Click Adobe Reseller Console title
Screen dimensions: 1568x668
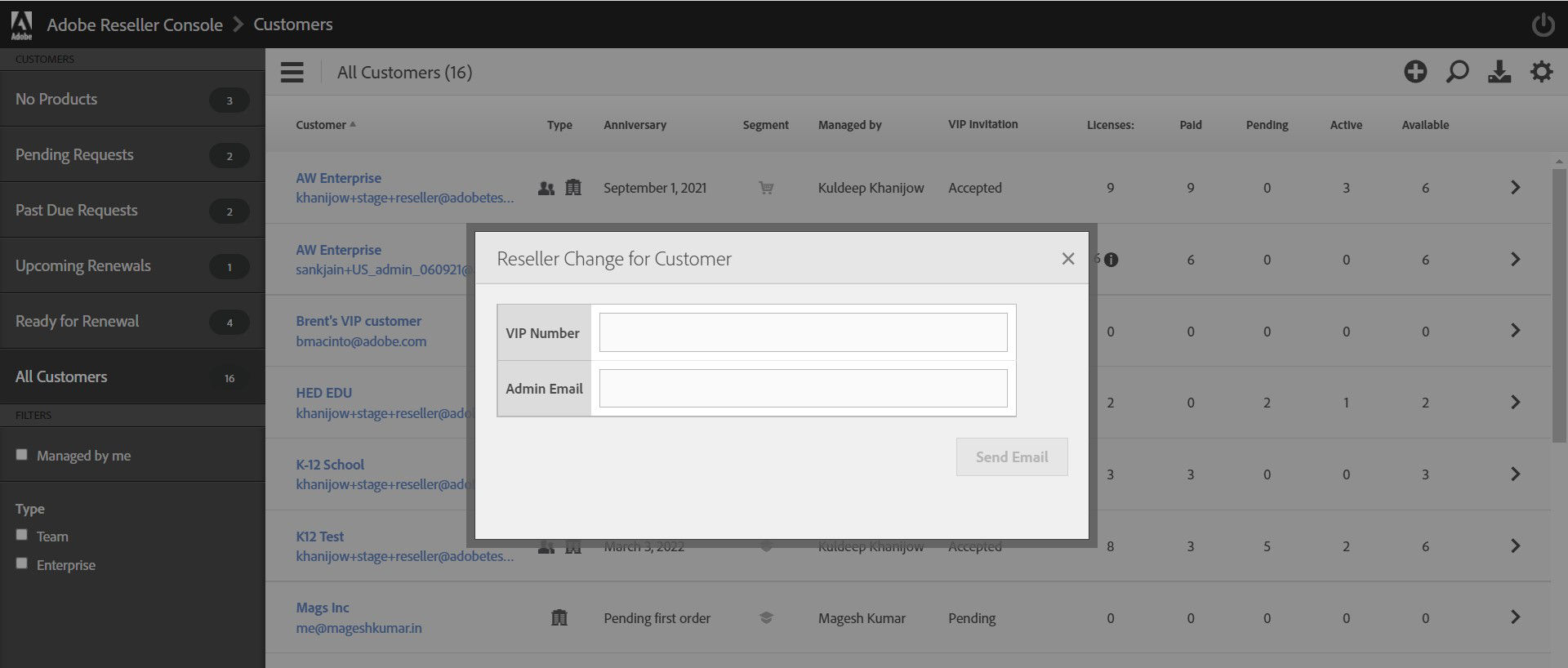click(135, 24)
